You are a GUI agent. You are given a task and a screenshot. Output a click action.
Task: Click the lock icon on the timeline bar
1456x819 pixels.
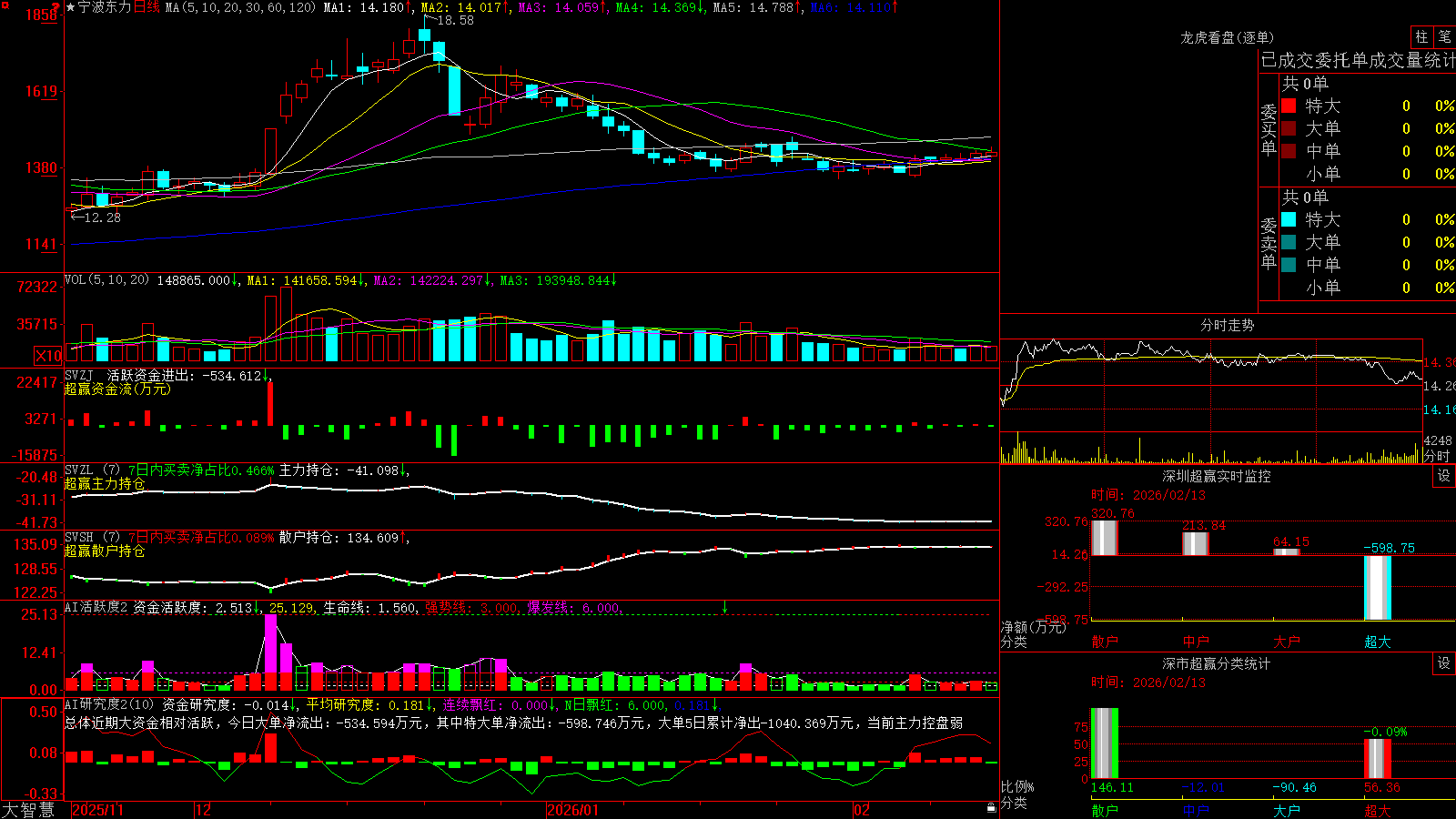tap(991, 808)
